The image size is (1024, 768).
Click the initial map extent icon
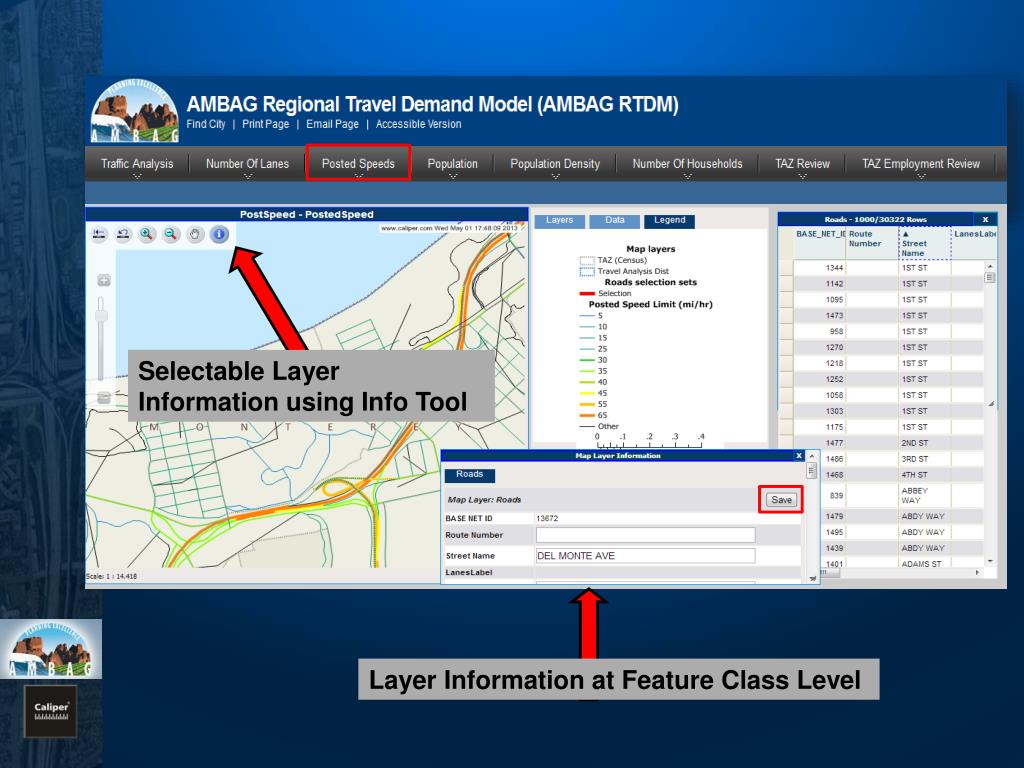[x=99, y=234]
